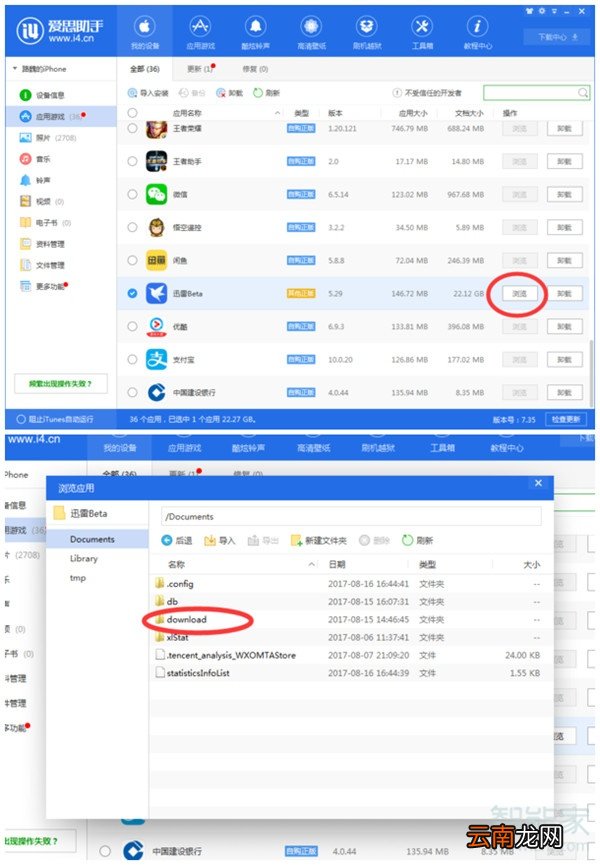Select 照片 (2708) in the left sidebar

(48, 138)
